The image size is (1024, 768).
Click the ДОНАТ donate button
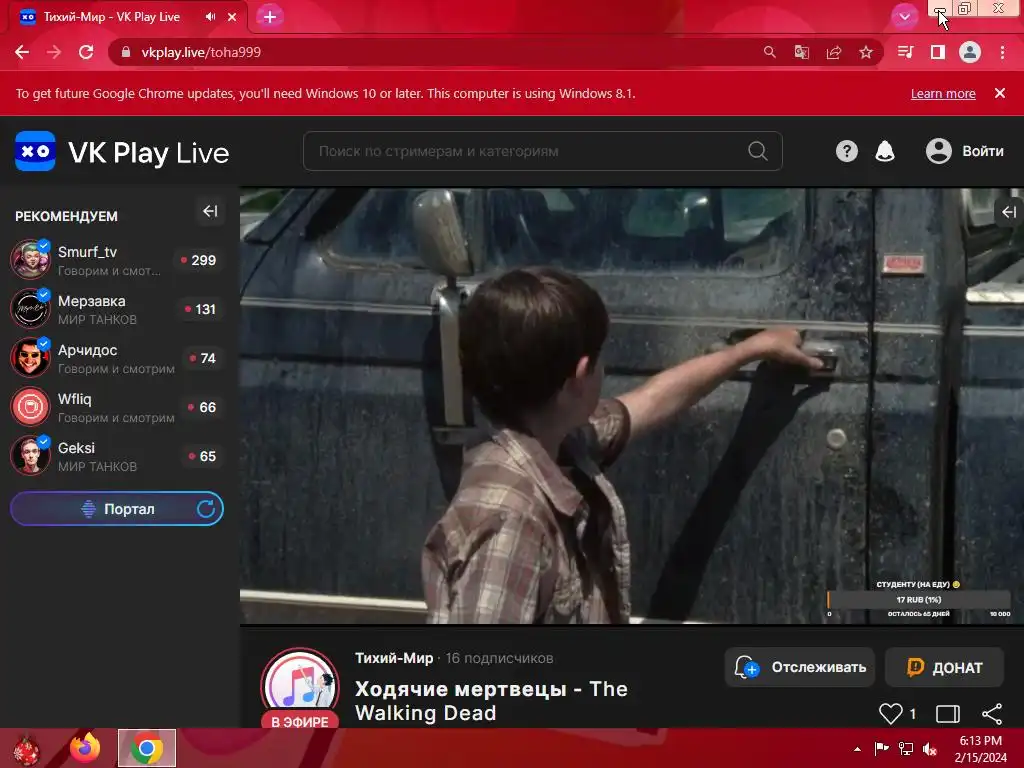tap(944, 667)
